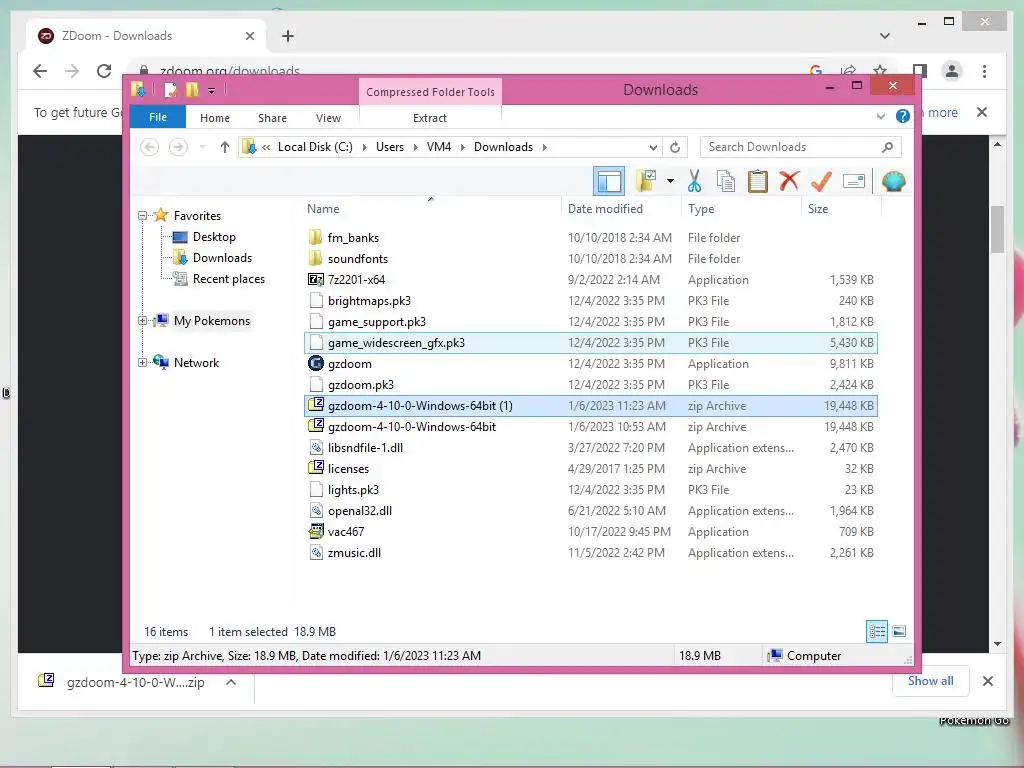Open address bar previous locations dropdown
The image size is (1024, 768).
tap(653, 147)
